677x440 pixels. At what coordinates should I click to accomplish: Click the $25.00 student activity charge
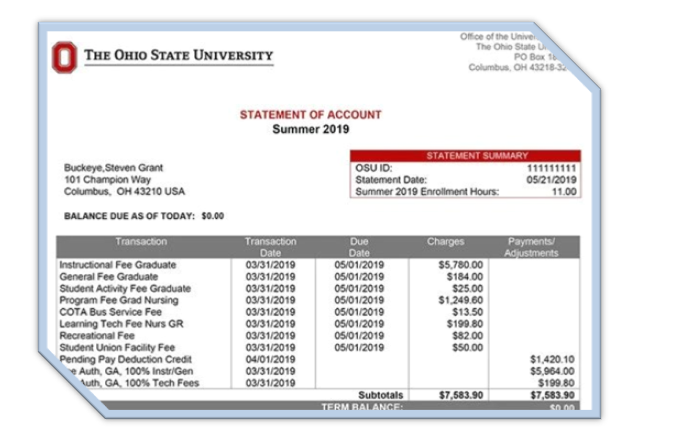[x=468, y=288]
